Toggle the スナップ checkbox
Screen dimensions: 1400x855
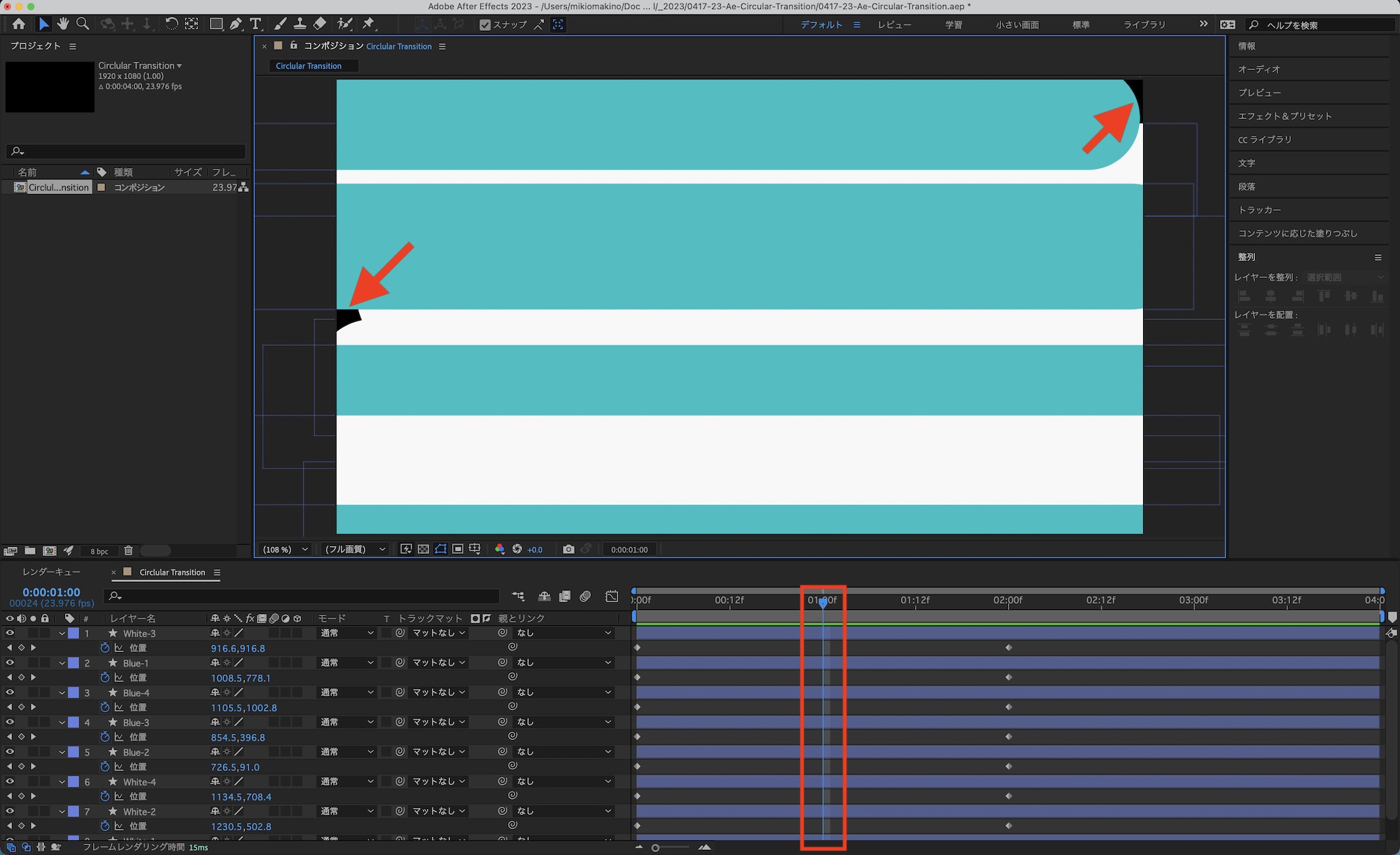[x=484, y=25]
